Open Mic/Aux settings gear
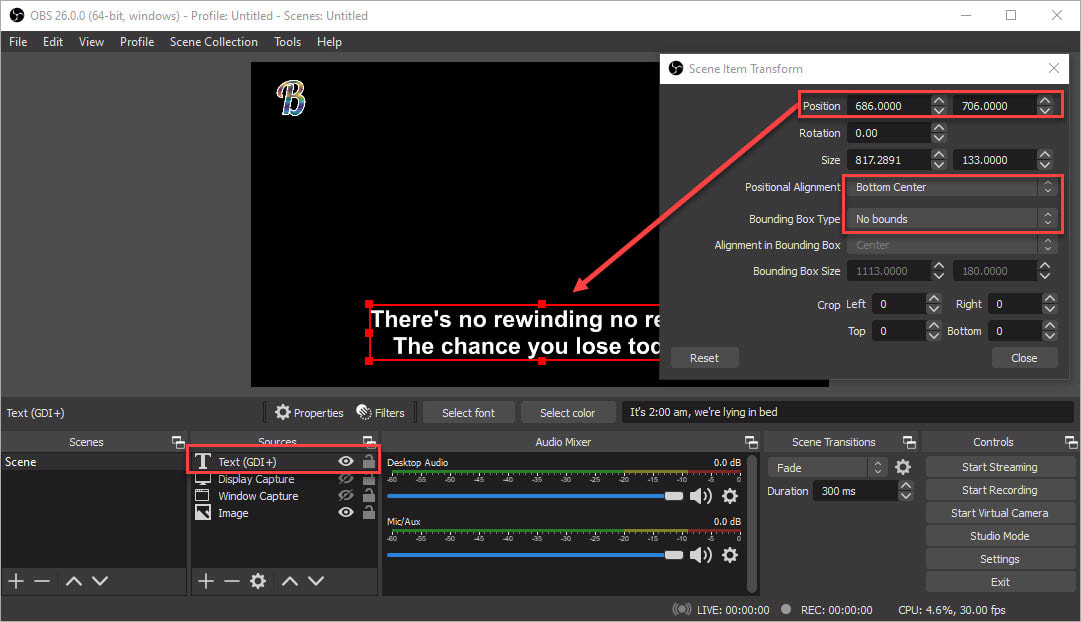The height and width of the screenshot is (622, 1081). coord(730,555)
